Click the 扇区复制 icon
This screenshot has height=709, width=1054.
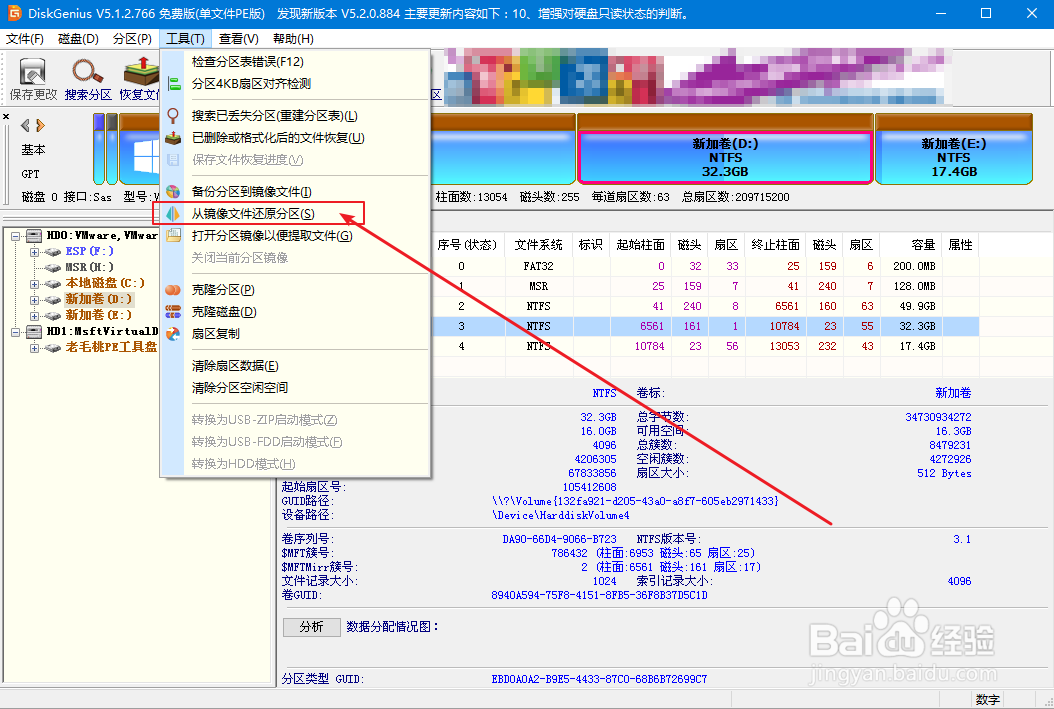173,334
